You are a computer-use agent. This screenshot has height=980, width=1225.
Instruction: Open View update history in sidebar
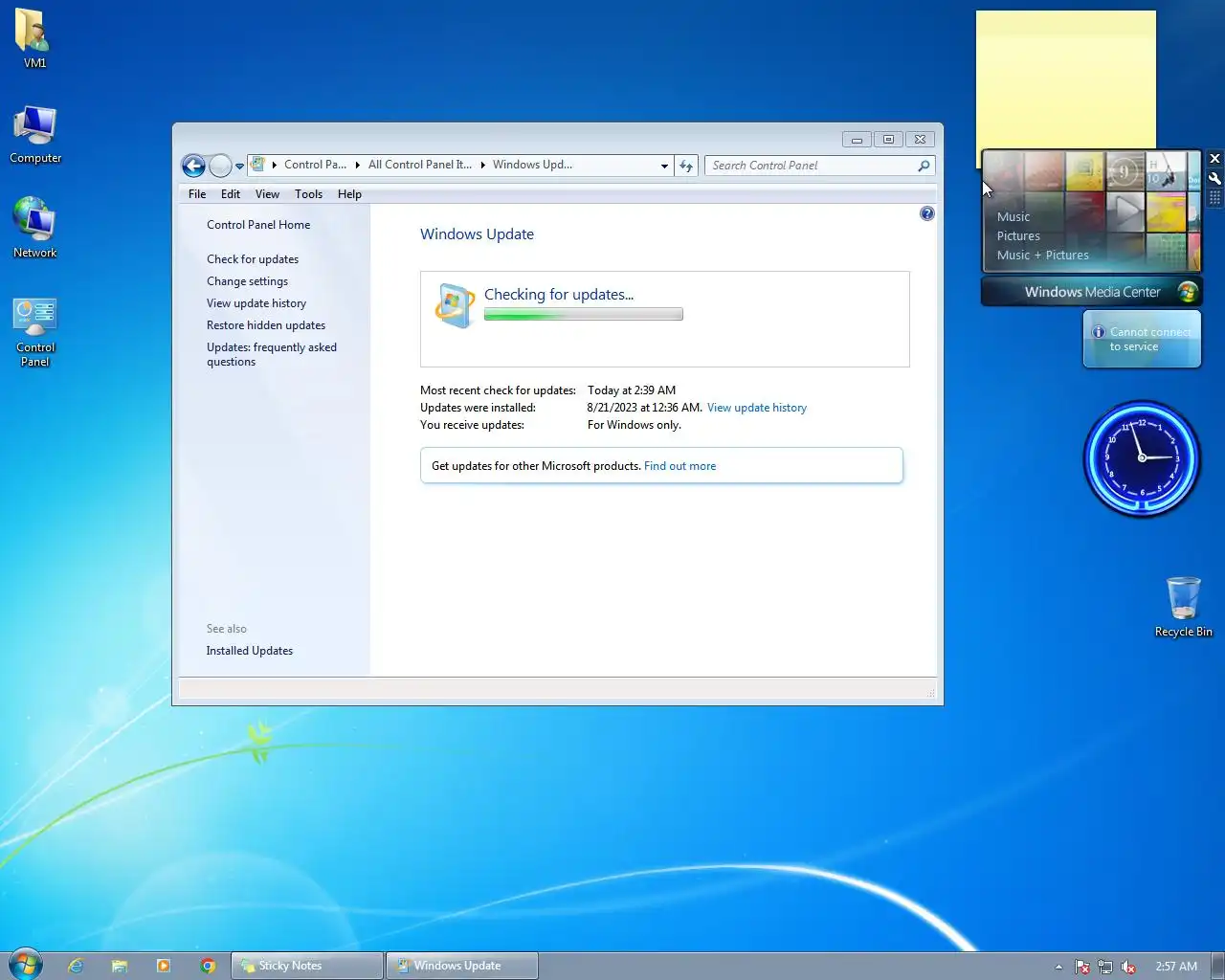coord(256,303)
